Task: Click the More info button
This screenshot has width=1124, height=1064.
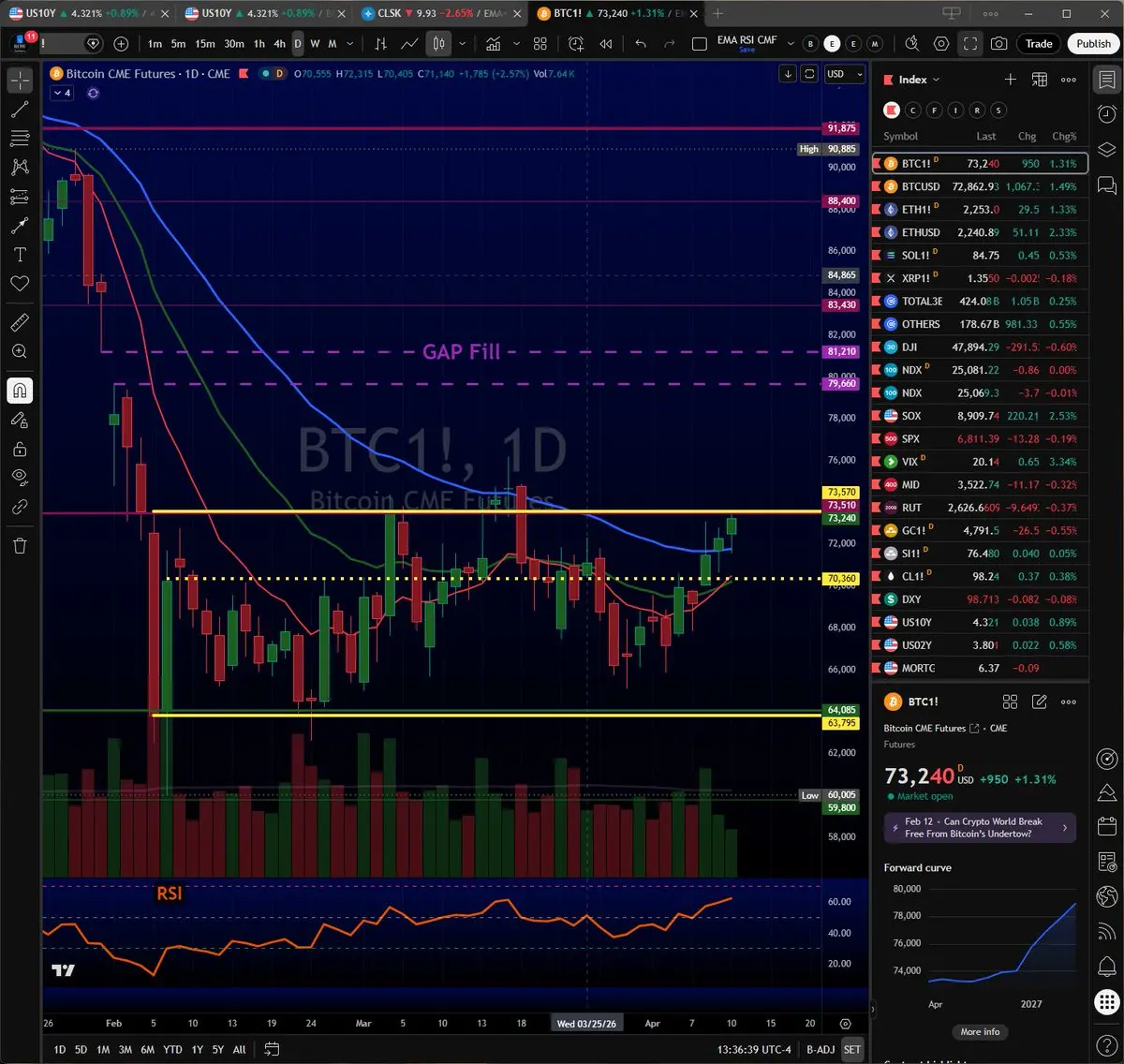Action: point(980,1031)
